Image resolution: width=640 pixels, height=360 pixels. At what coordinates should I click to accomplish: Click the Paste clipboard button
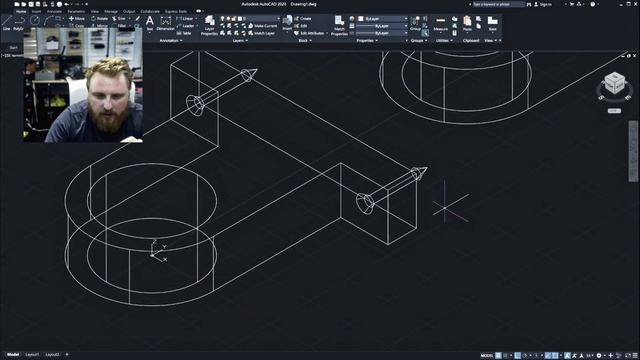coord(467,23)
